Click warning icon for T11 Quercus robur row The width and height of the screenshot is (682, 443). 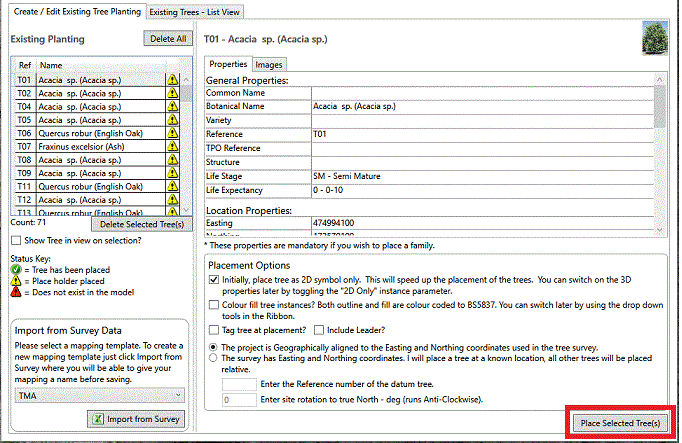[172, 187]
